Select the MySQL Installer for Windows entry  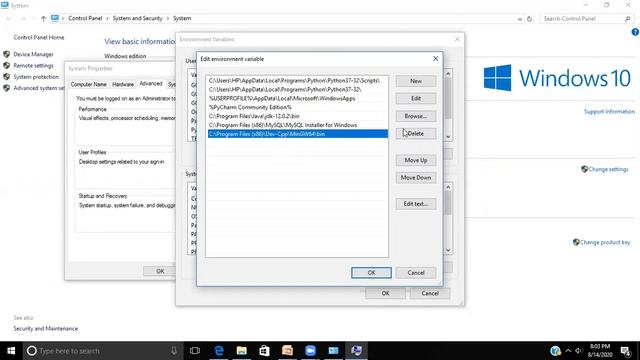pos(298,125)
